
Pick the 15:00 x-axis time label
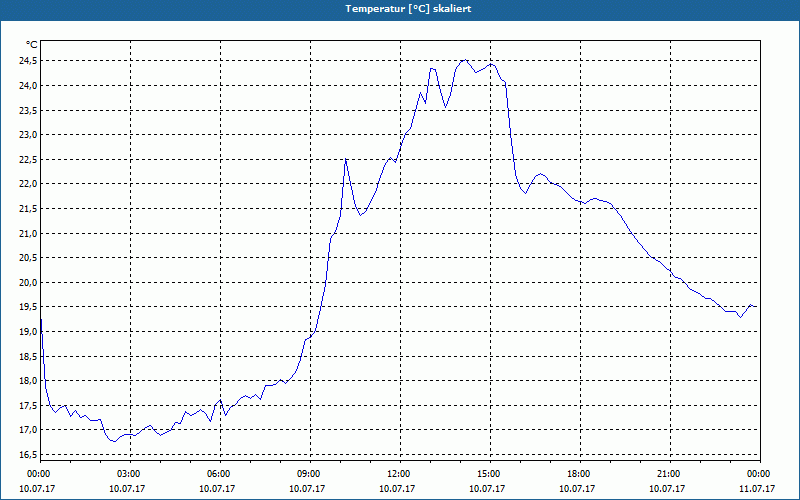click(487, 474)
